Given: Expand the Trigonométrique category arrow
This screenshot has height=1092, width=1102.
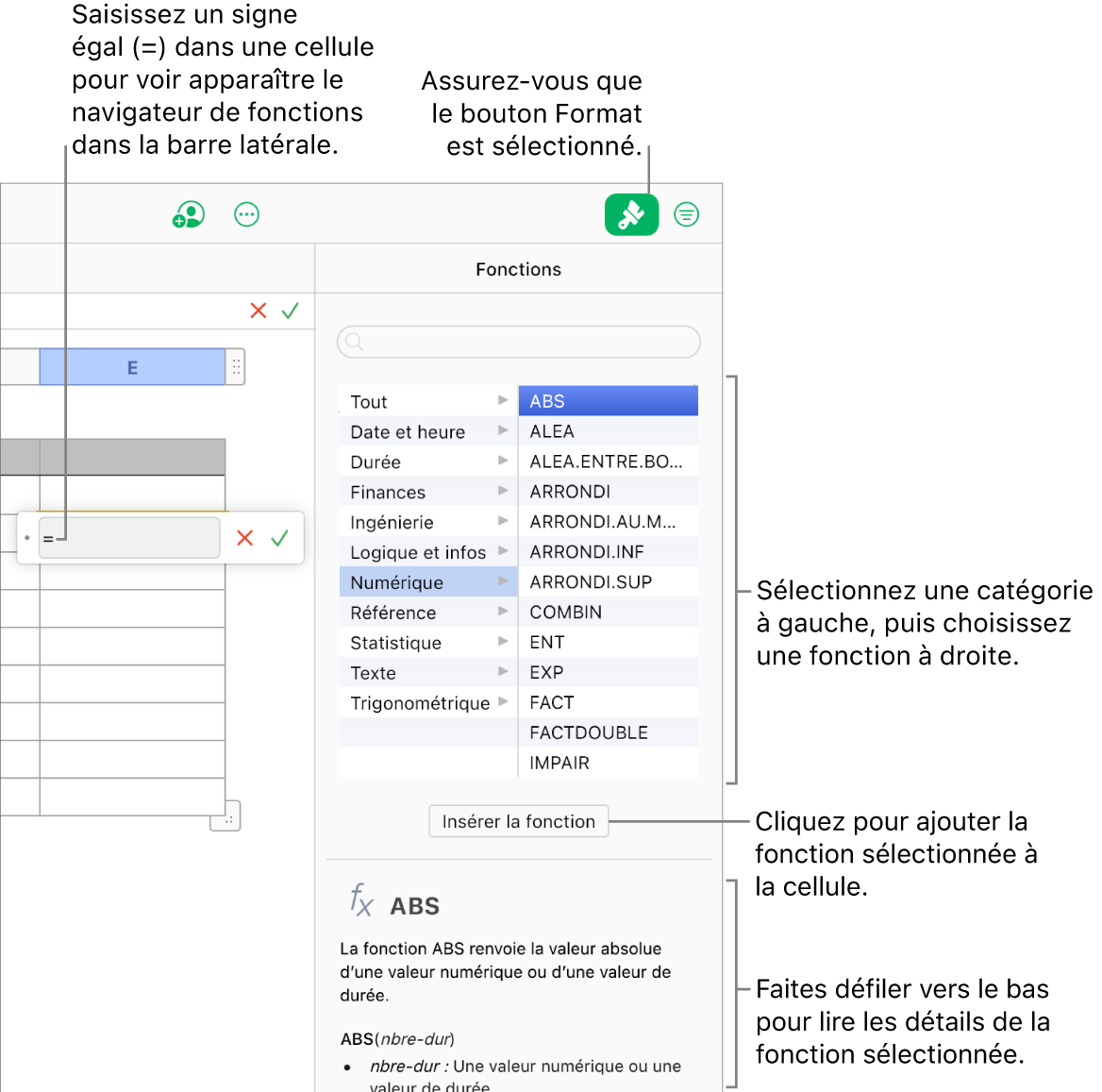Looking at the screenshot, I should pyautogui.click(x=503, y=702).
